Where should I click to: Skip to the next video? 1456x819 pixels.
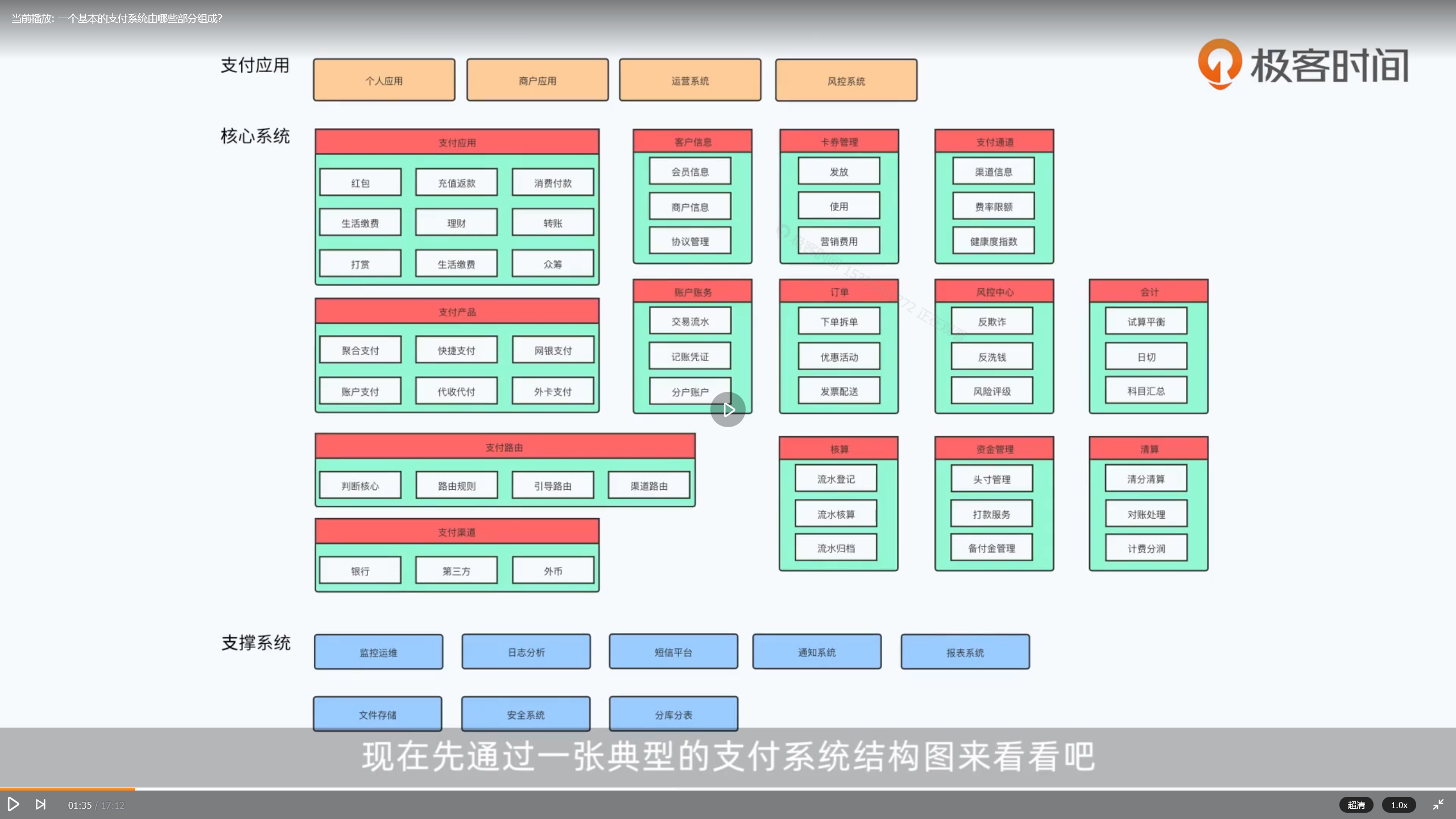41,804
